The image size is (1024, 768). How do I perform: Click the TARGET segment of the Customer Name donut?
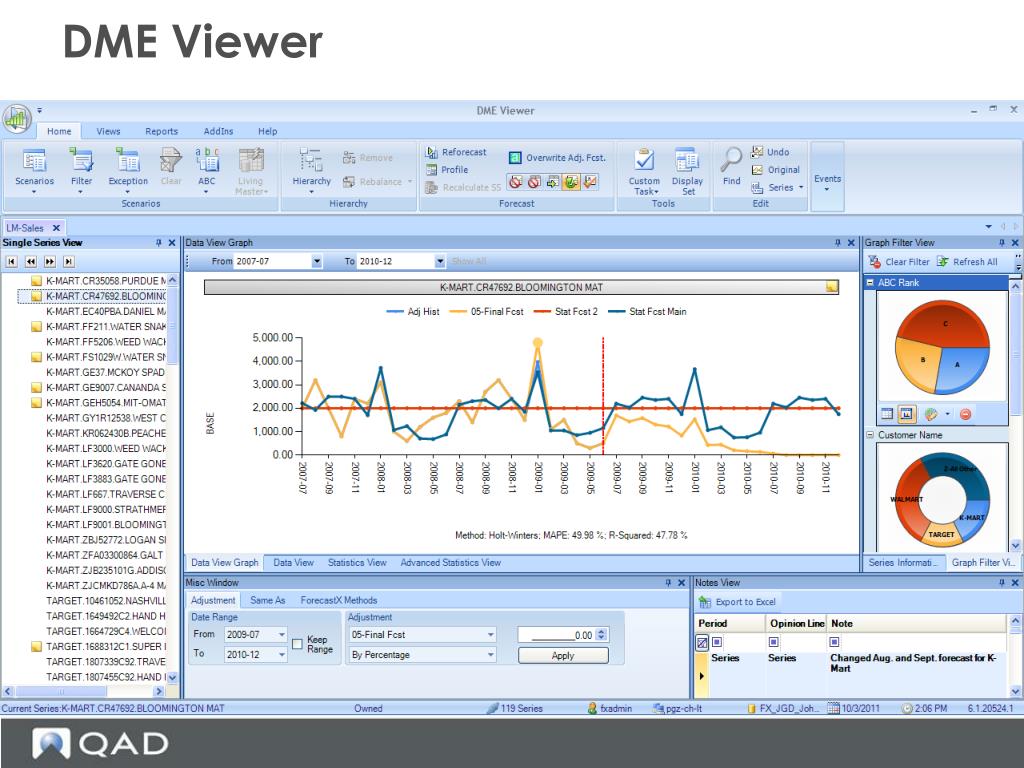(940, 534)
